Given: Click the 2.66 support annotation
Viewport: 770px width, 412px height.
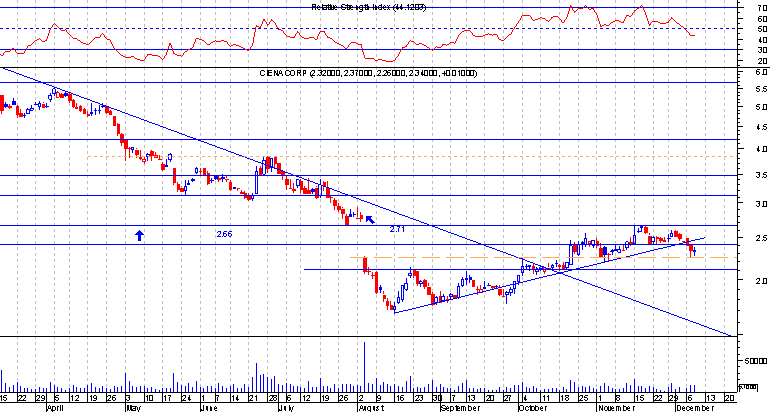Looking at the screenshot, I should point(224,234).
